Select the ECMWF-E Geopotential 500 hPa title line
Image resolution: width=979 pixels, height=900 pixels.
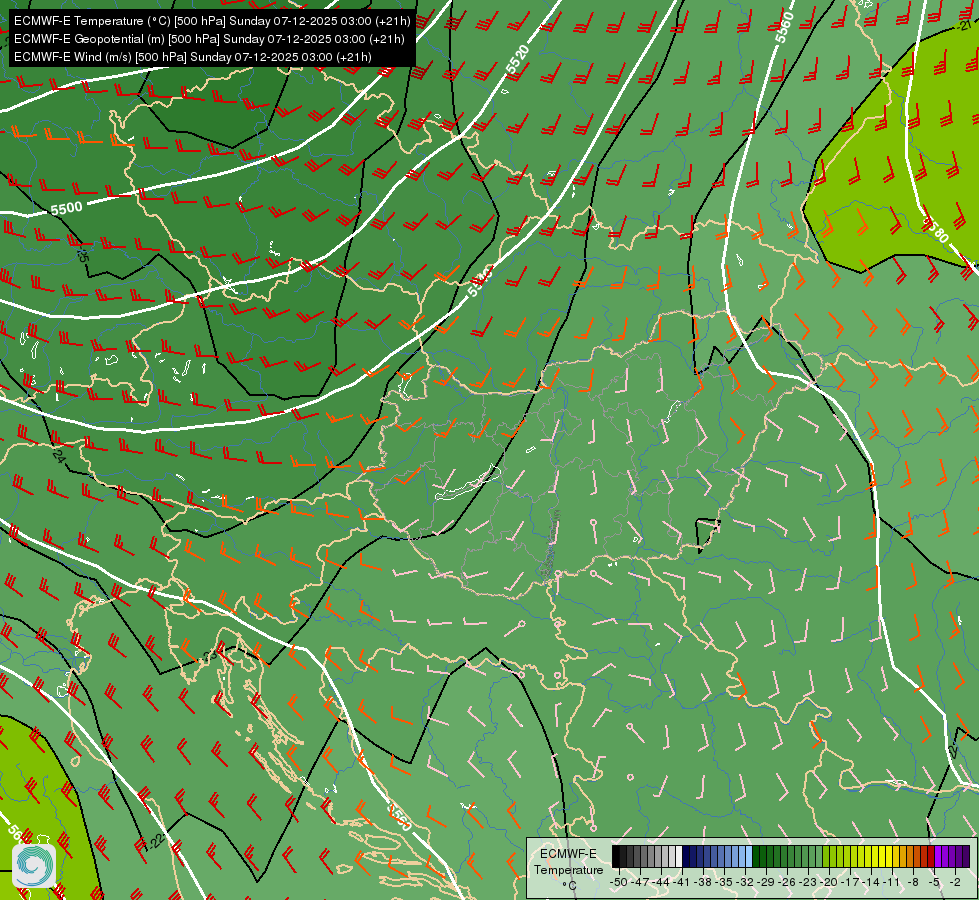tap(209, 39)
